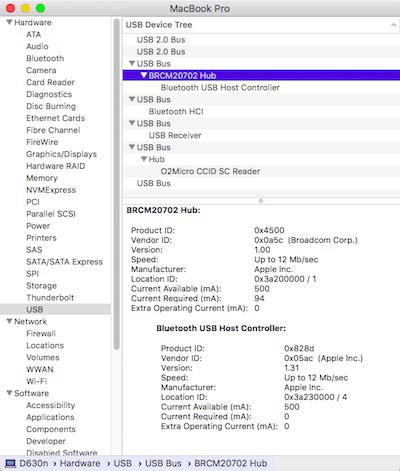Click USB Device Tree column header sort arrow
400x471 pixels.
coord(393,25)
